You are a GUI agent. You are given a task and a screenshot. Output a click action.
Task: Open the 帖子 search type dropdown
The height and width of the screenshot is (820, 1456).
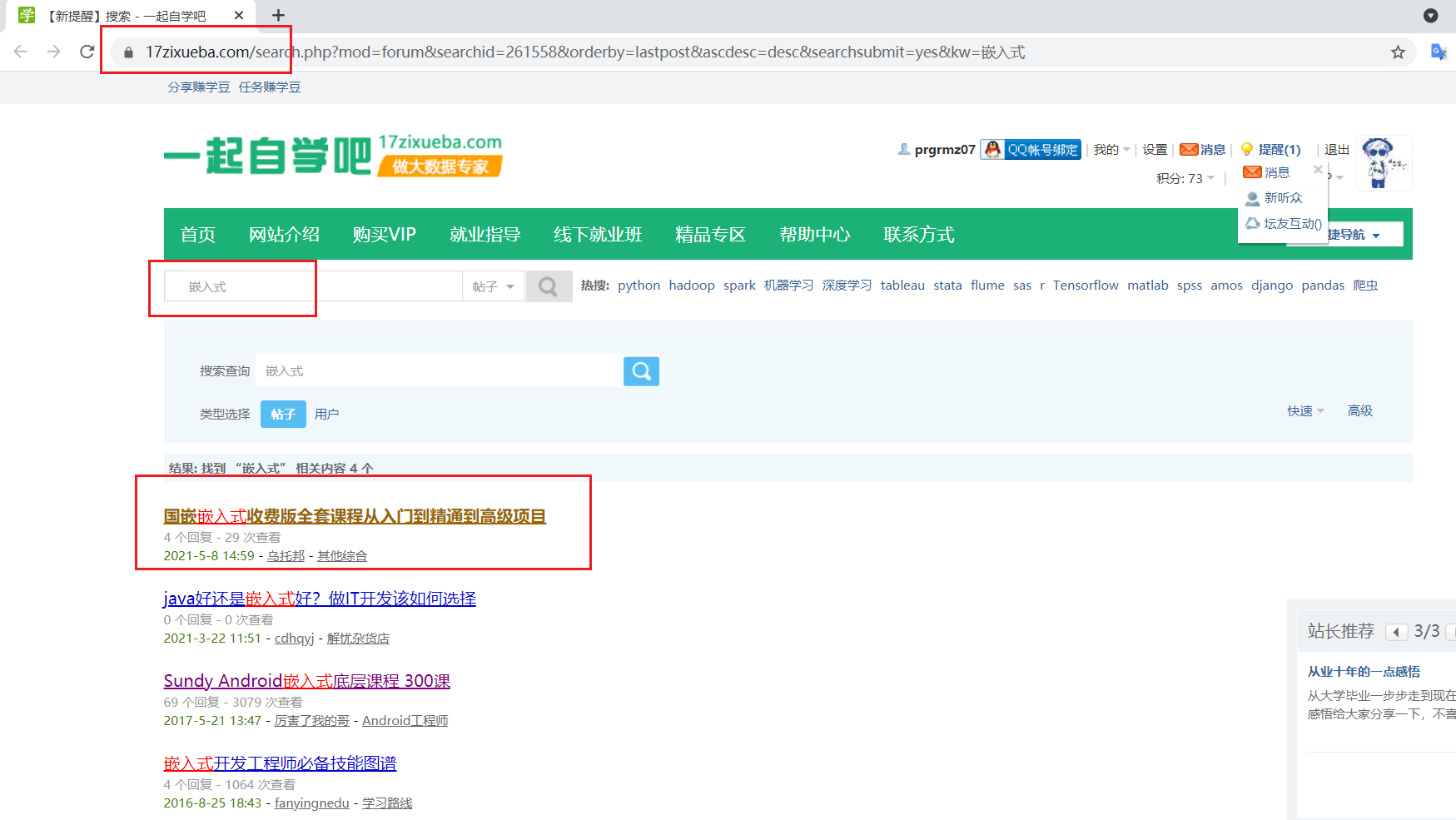pyautogui.click(x=494, y=286)
